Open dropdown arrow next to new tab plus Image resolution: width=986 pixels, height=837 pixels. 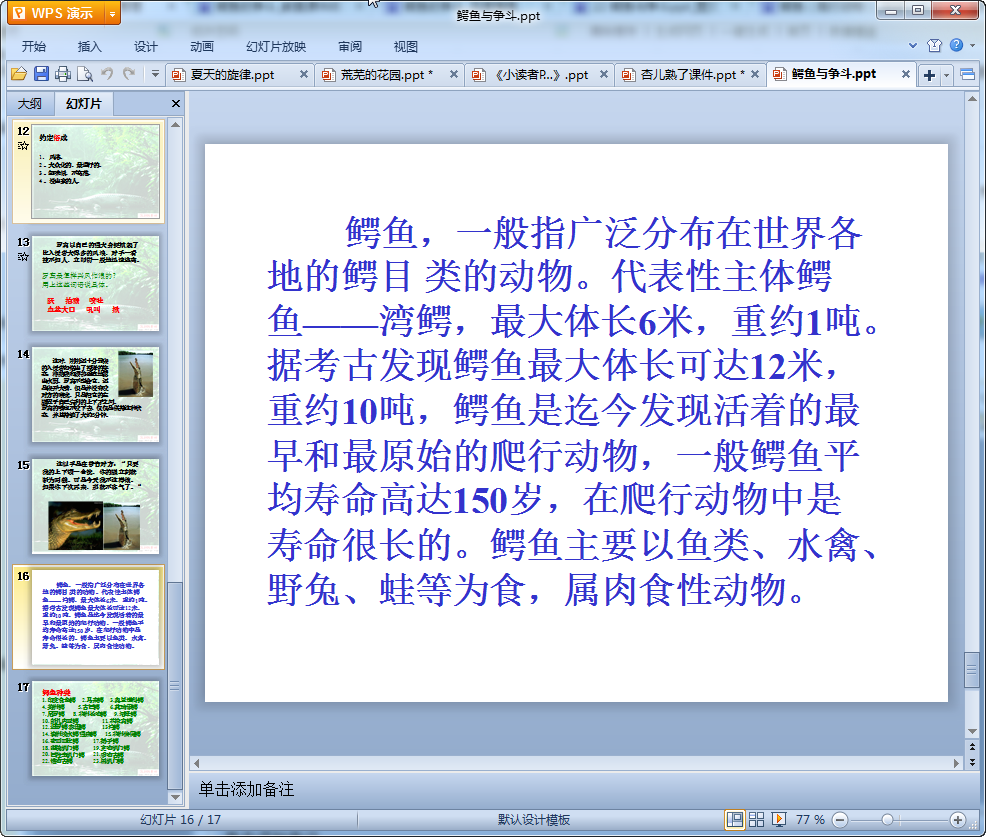point(946,75)
